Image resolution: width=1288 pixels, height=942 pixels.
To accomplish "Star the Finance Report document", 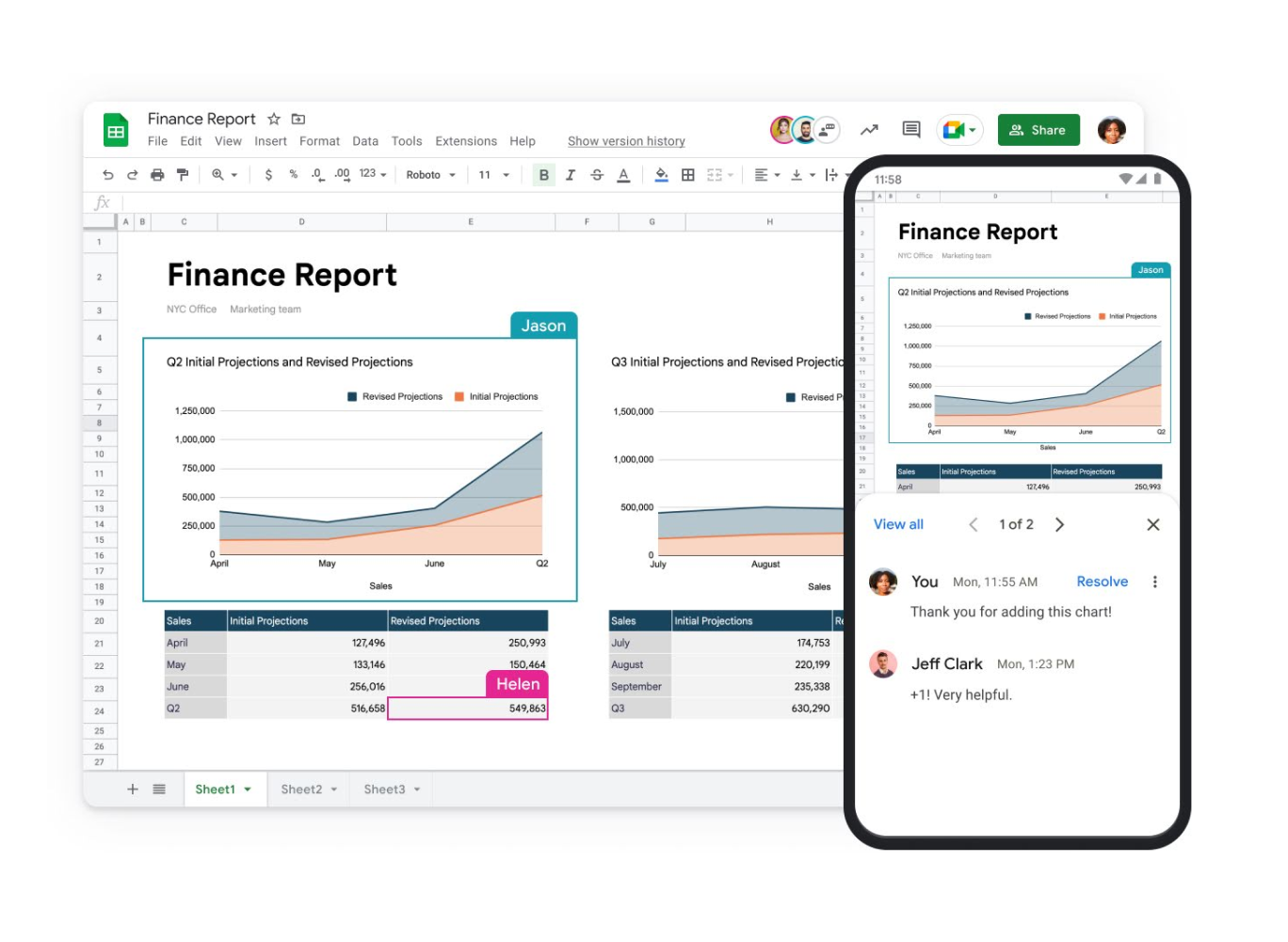I will click(274, 120).
